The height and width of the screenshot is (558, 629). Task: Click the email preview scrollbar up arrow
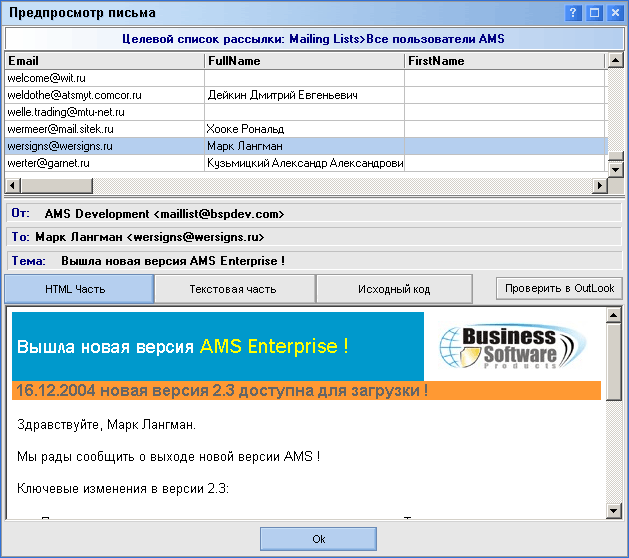click(x=614, y=315)
